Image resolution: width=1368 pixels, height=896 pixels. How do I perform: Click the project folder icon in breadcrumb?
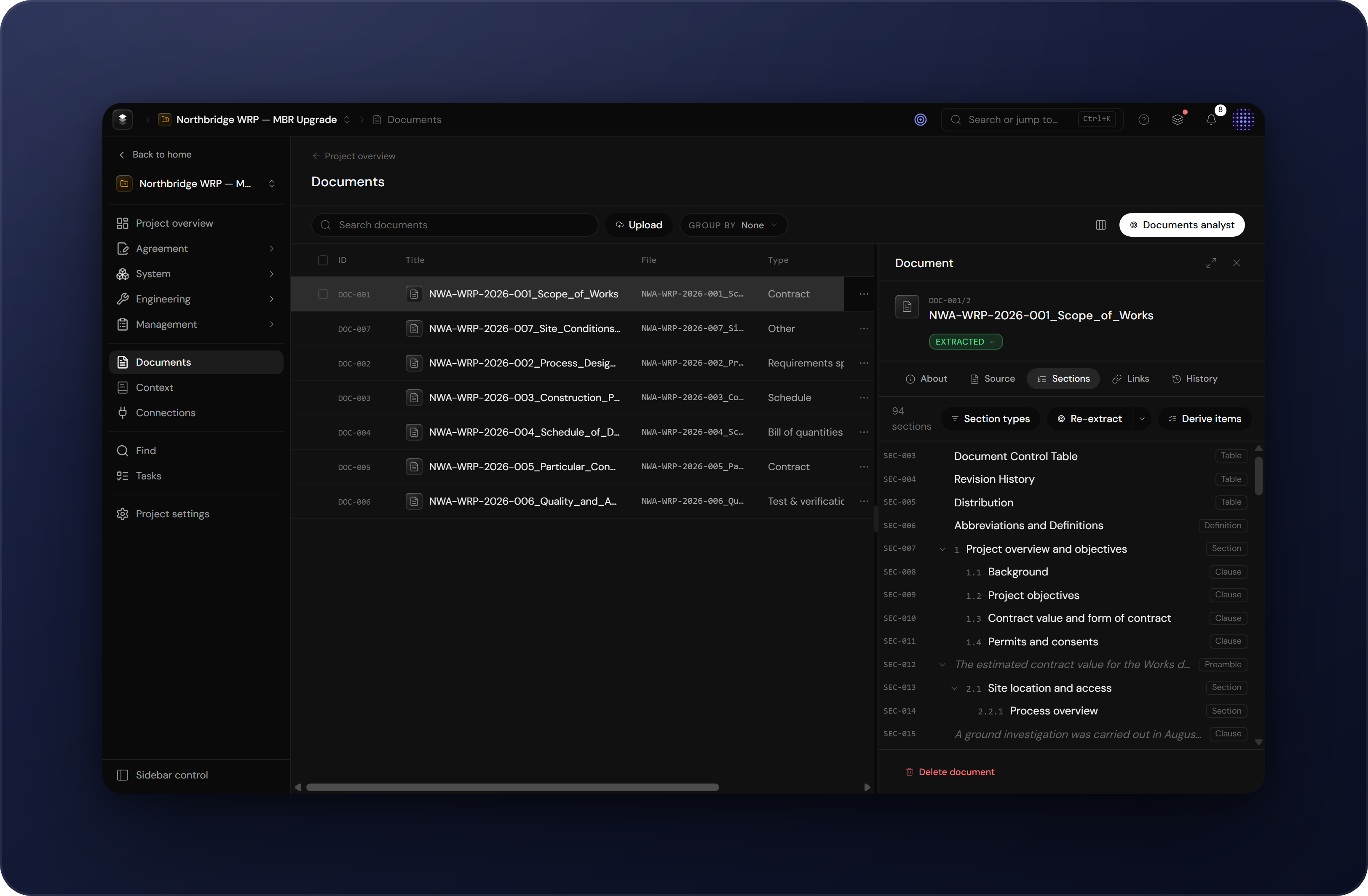[x=164, y=120]
